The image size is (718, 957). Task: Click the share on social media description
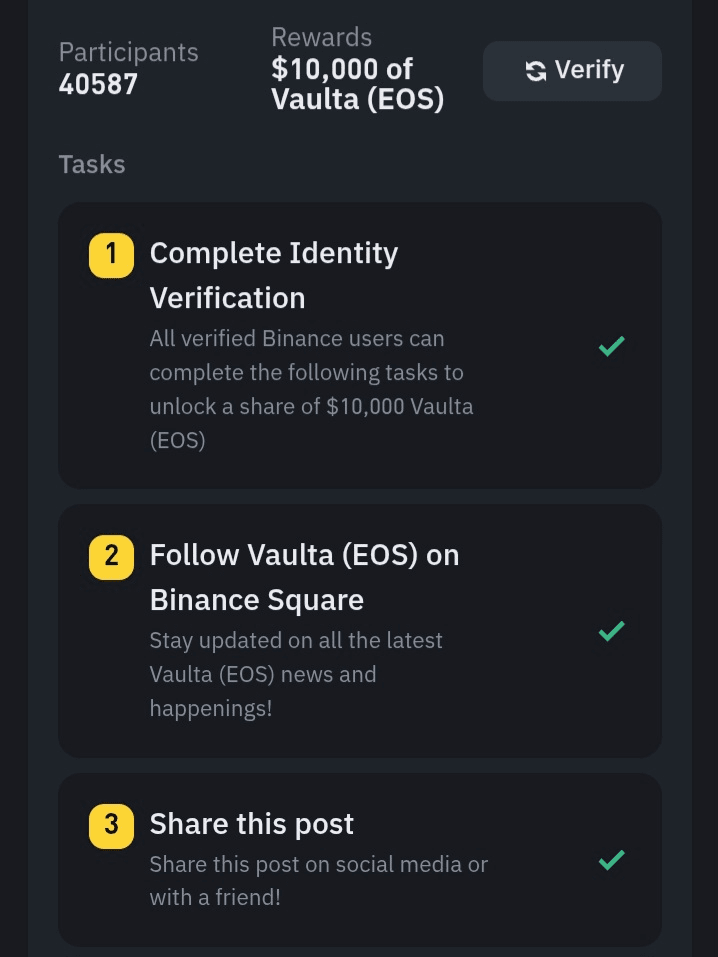click(x=318, y=880)
